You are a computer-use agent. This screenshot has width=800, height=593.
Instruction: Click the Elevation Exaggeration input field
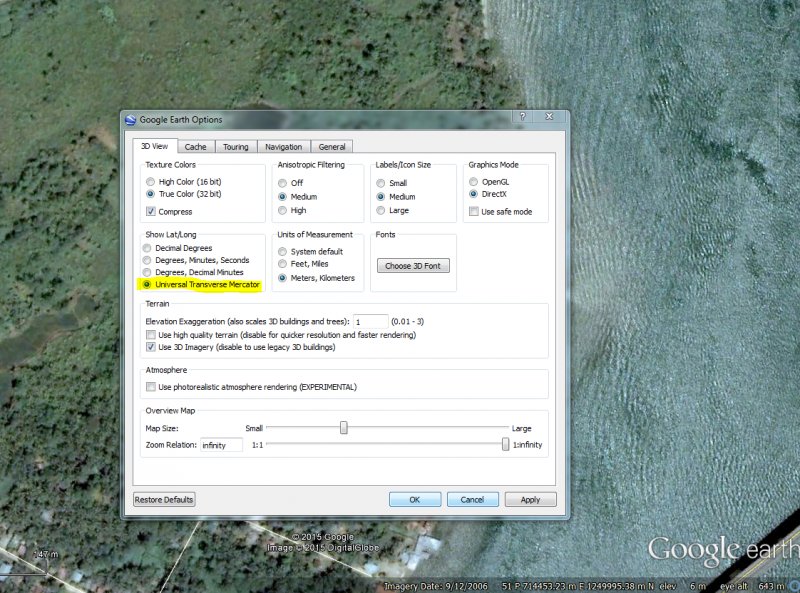370,322
